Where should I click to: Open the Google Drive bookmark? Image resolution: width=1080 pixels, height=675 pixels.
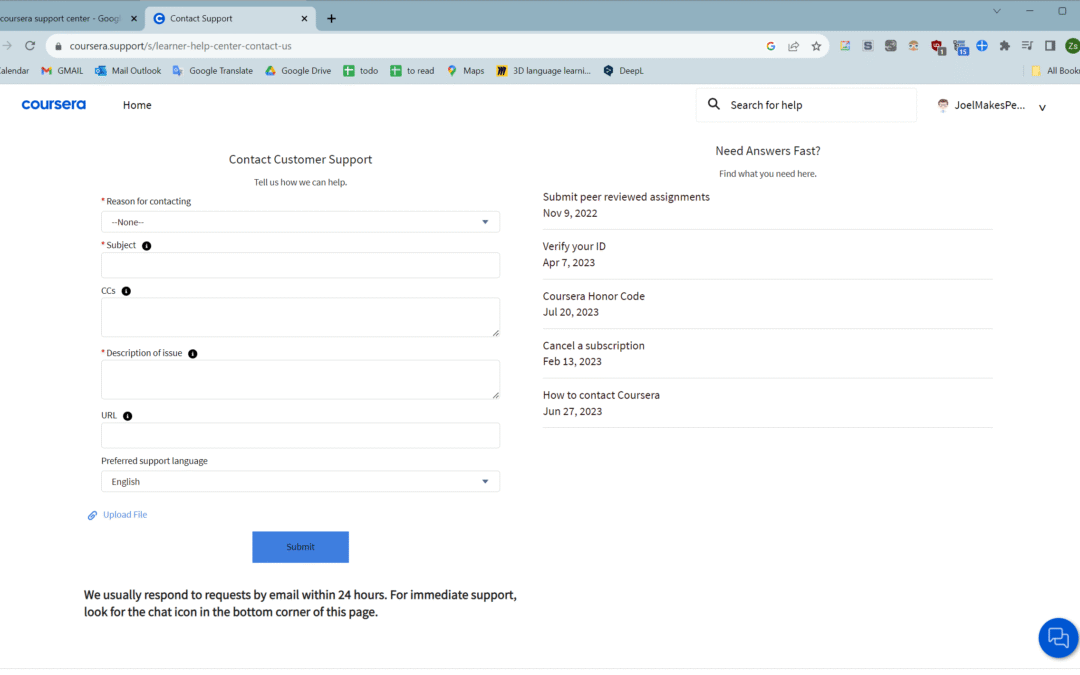click(x=298, y=71)
